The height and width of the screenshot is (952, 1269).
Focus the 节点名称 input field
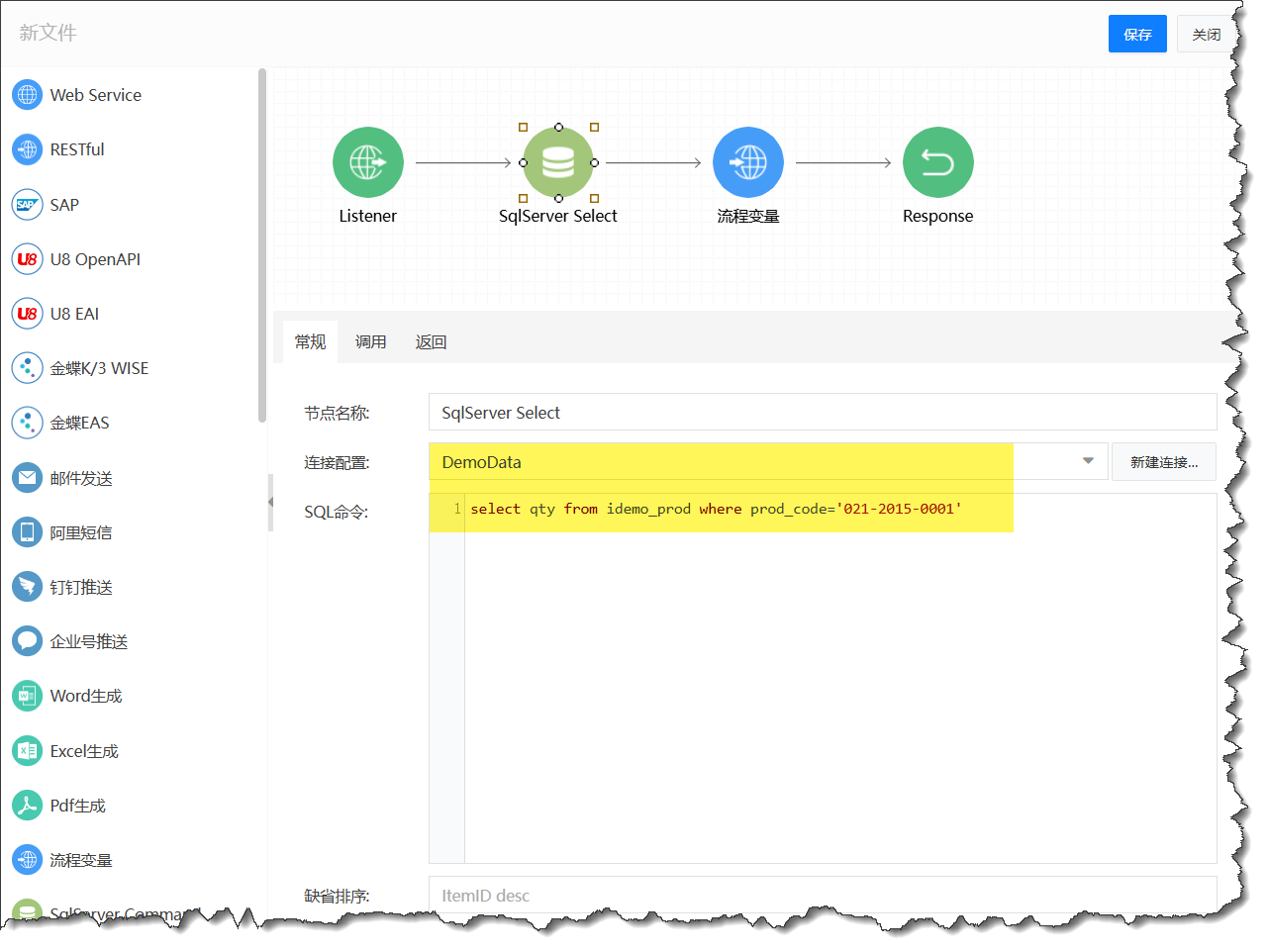822,413
